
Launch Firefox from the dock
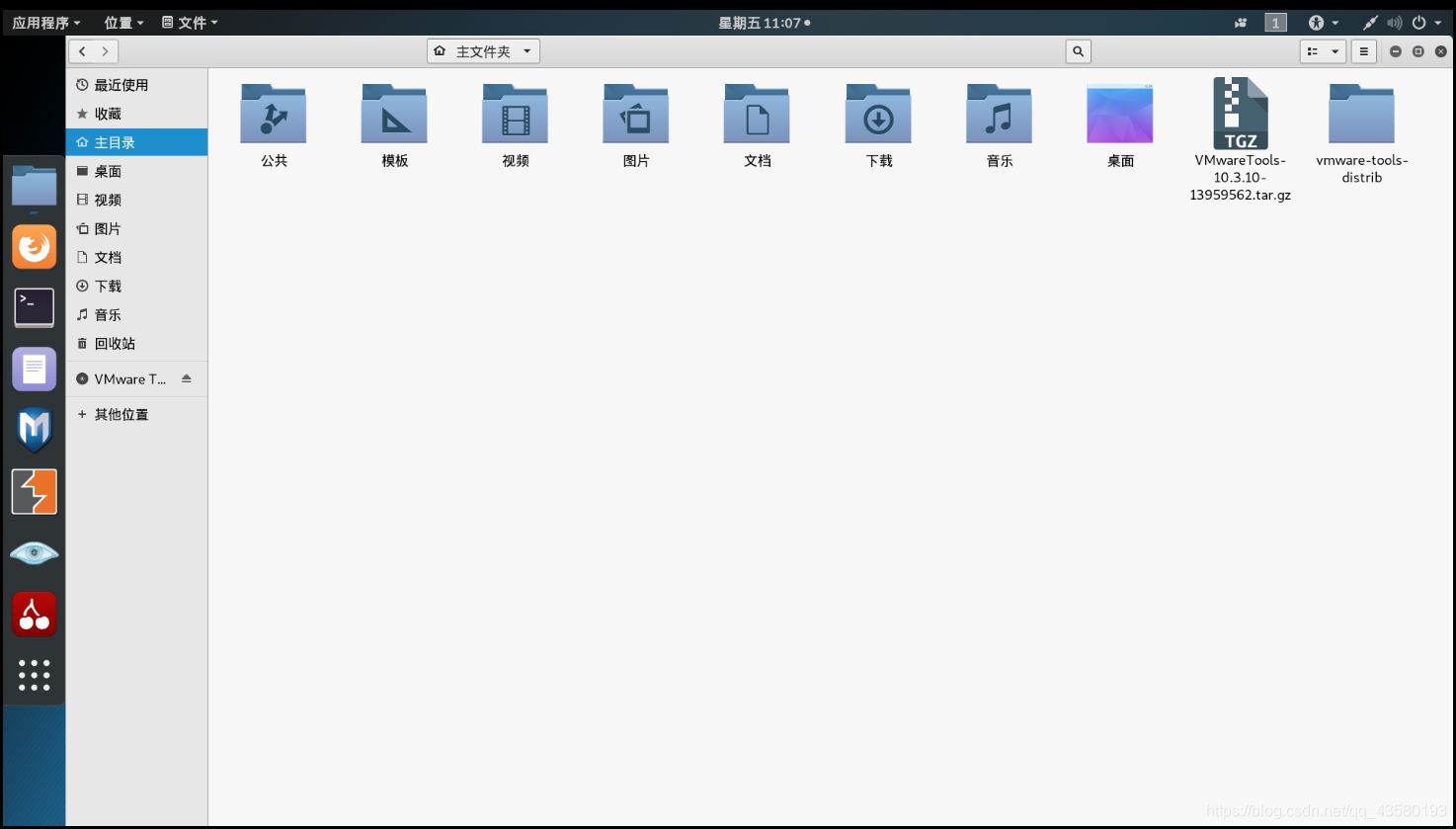point(35,247)
